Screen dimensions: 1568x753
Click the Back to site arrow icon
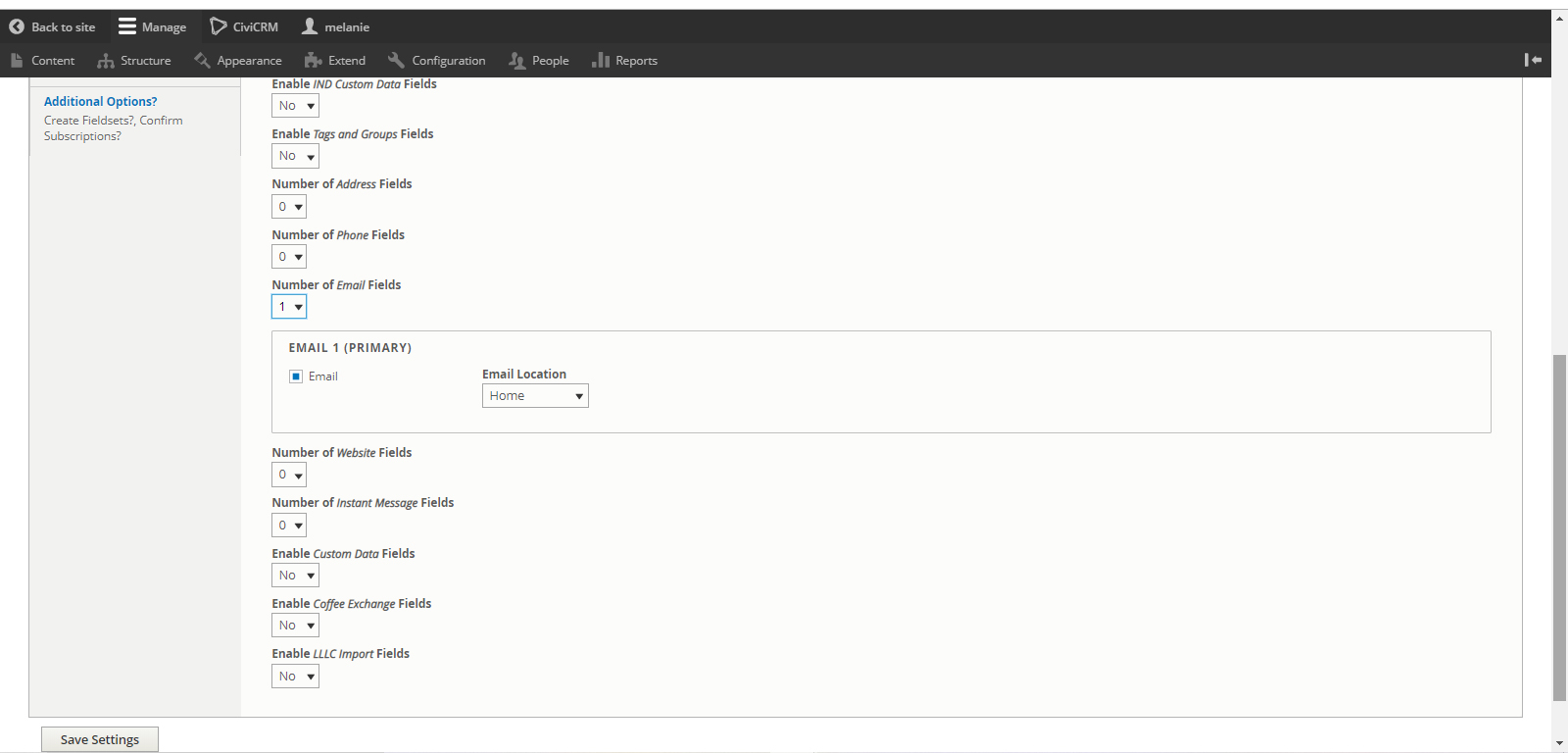pyautogui.click(x=17, y=26)
